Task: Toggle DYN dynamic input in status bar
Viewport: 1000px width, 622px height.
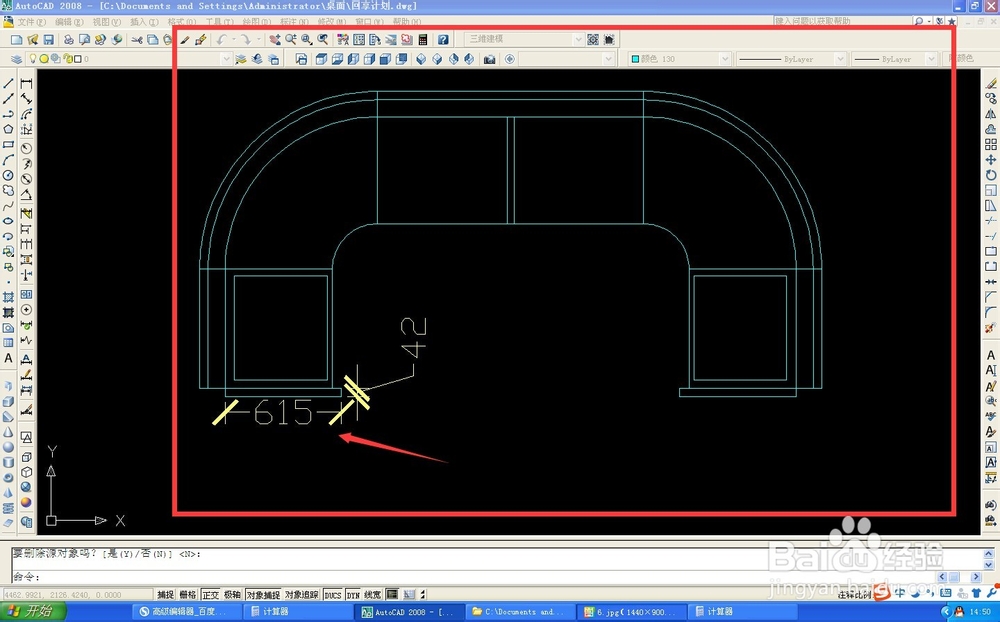Action: 353,595
